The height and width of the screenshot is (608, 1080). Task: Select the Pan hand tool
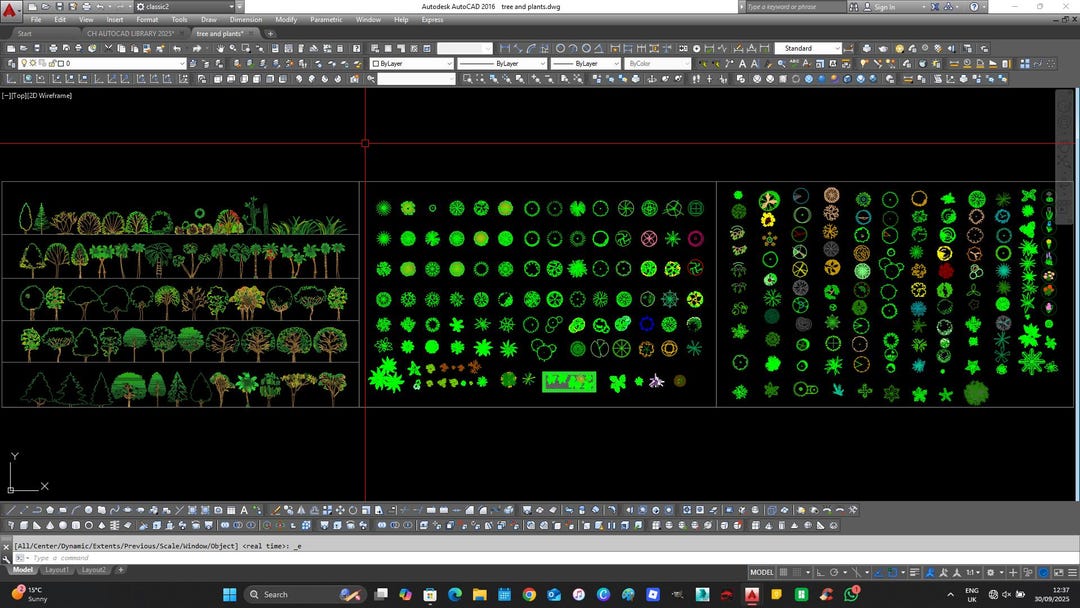(x=220, y=48)
